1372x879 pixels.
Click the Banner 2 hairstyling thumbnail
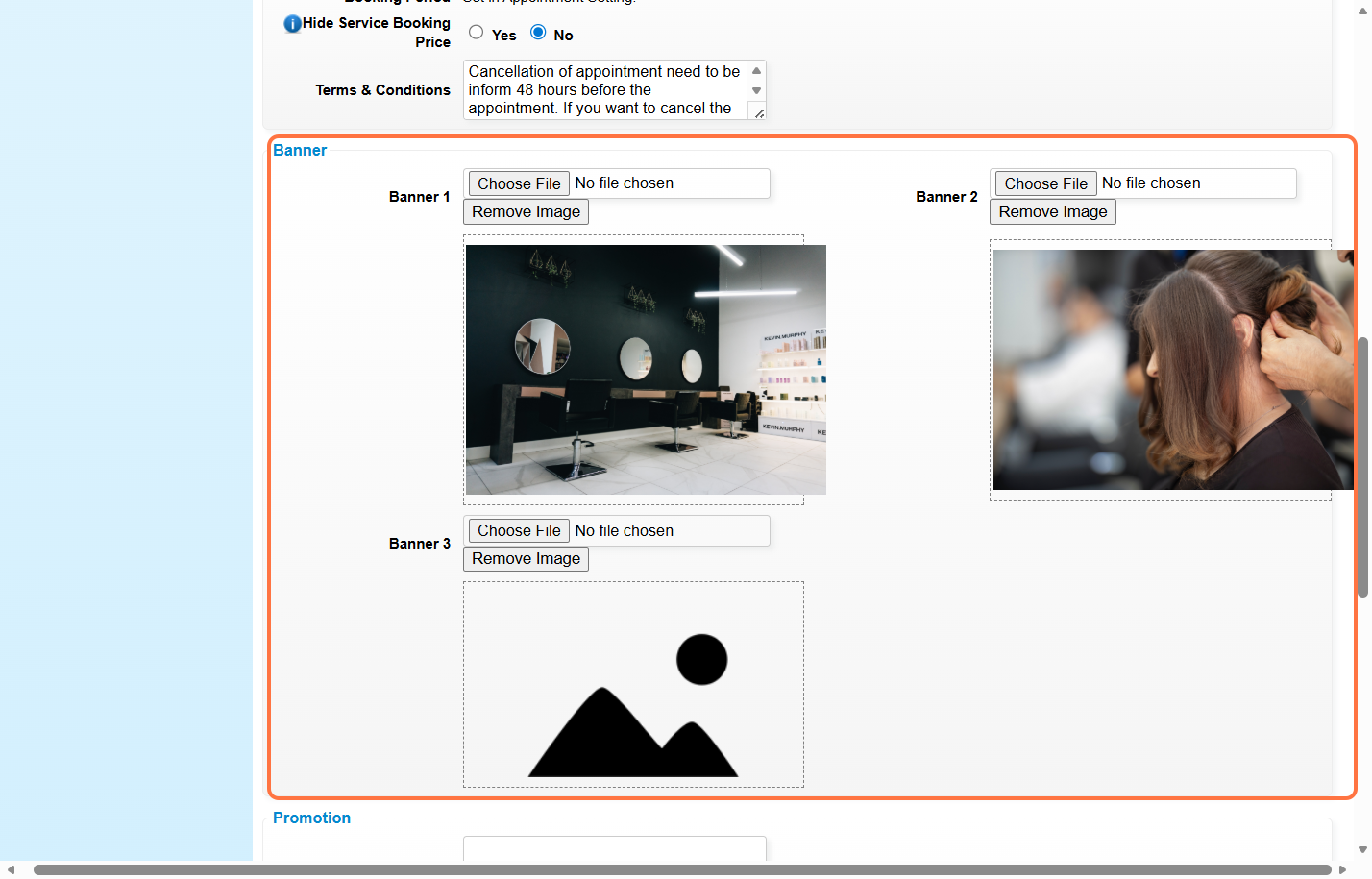1172,370
